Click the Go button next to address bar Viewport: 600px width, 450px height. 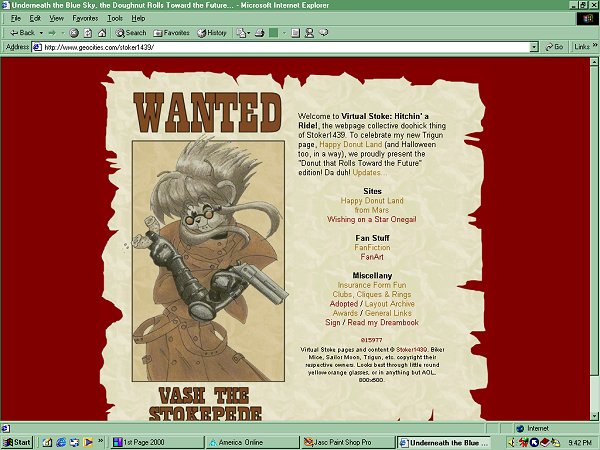tap(554, 47)
